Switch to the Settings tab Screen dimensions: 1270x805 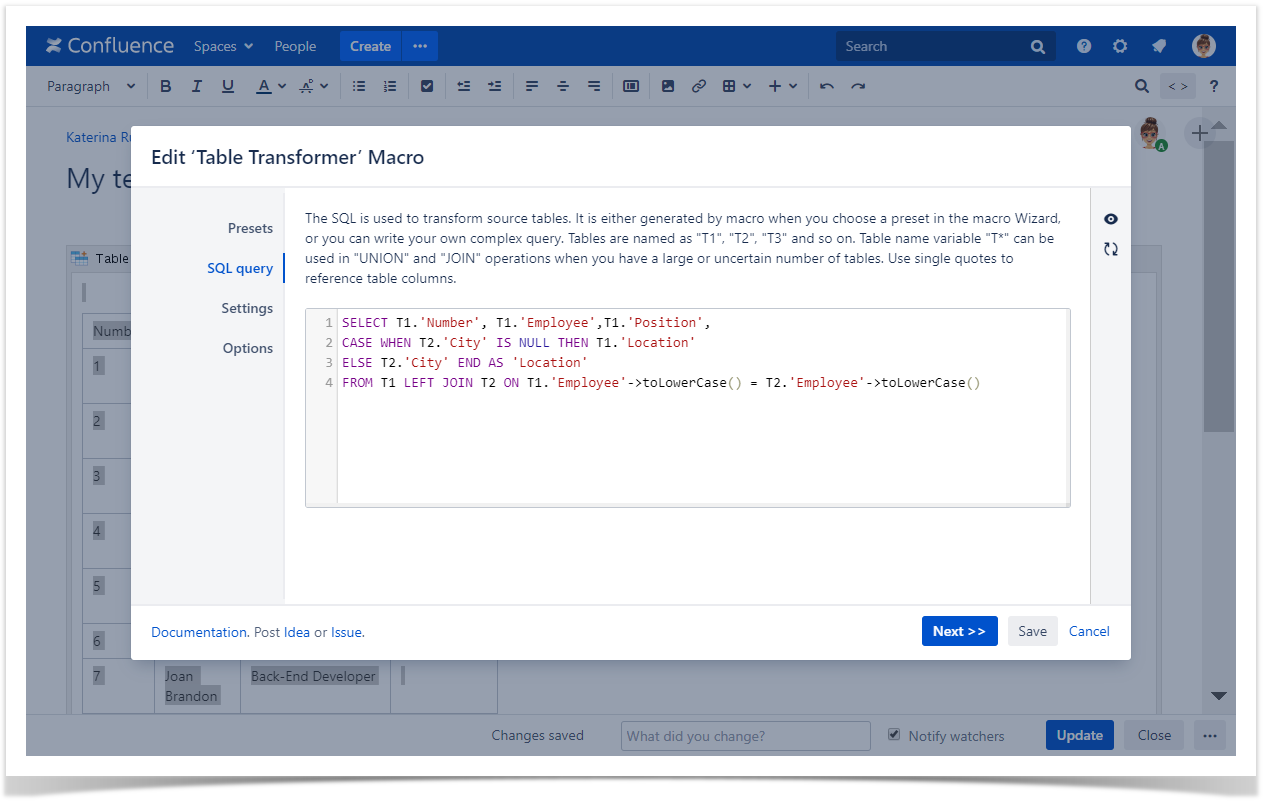pos(247,308)
